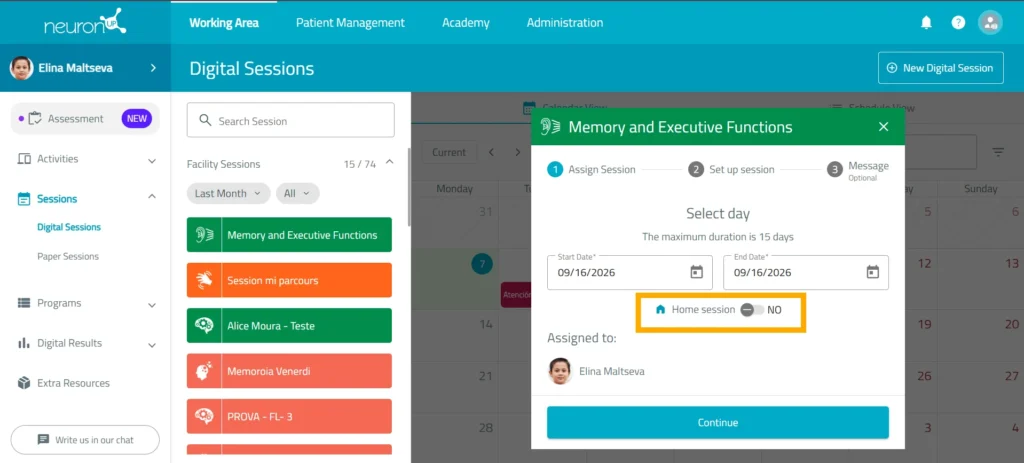Open the help question mark icon
This screenshot has height=463, width=1024.
pyautogui.click(x=958, y=23)
